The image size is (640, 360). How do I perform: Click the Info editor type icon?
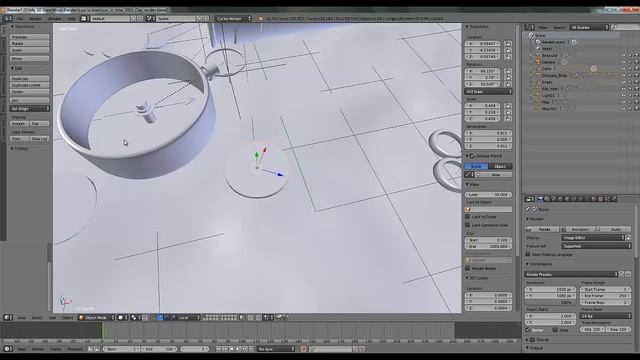[8, 19]
